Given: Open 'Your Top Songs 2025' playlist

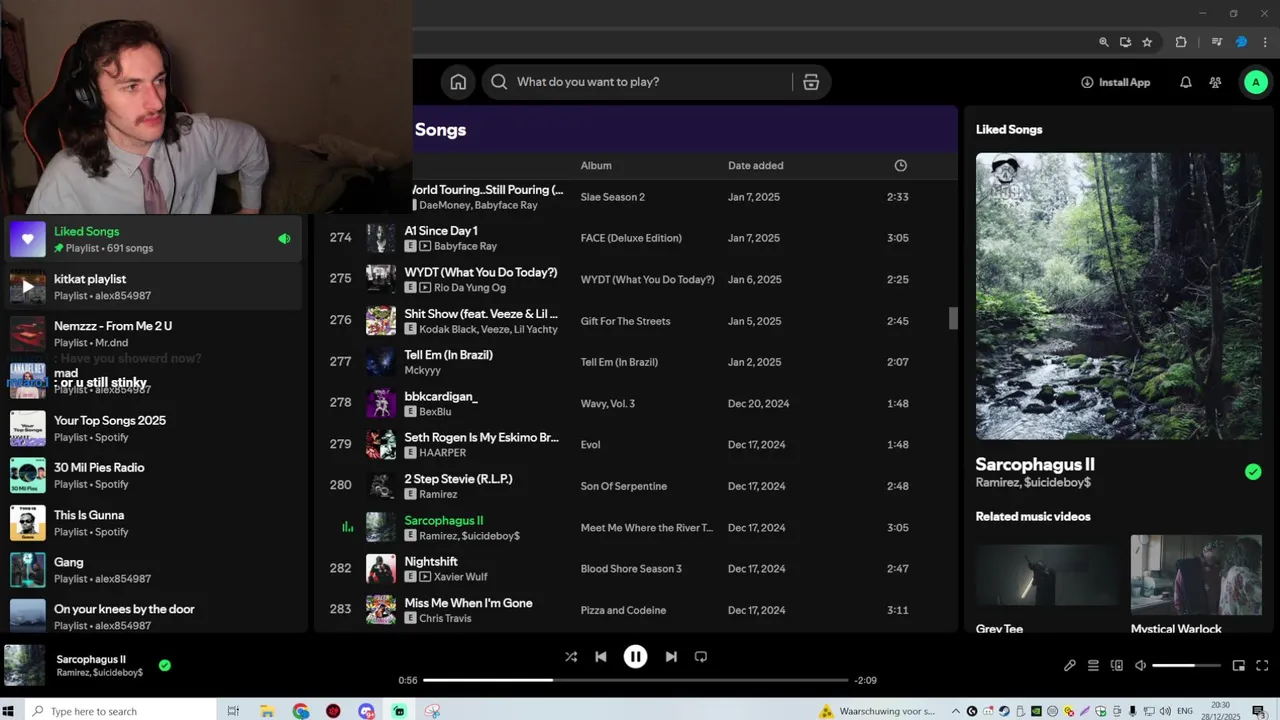Looking at the screenshot, I should [153, 428].
